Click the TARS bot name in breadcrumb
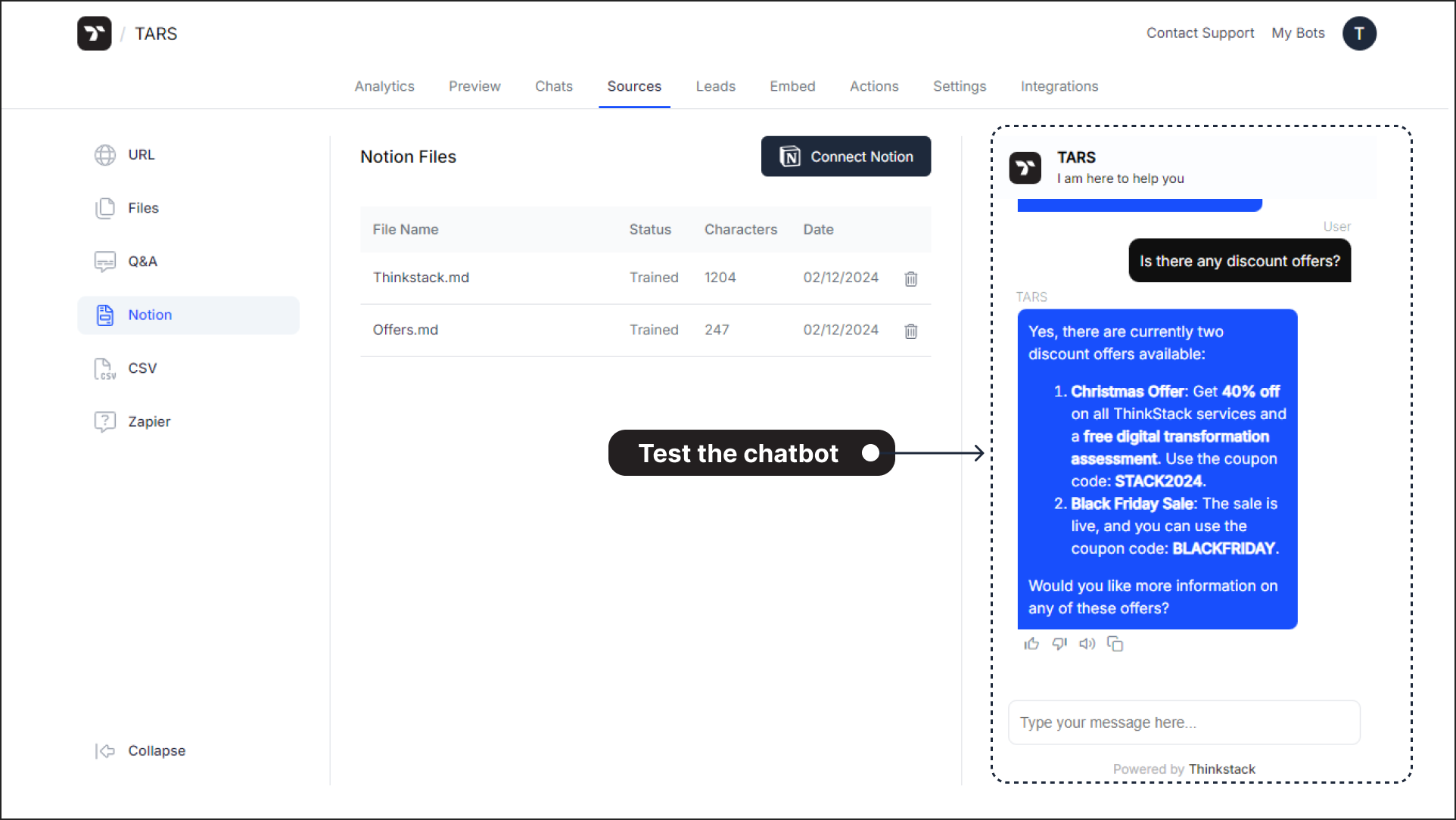 tap(156, 34)
